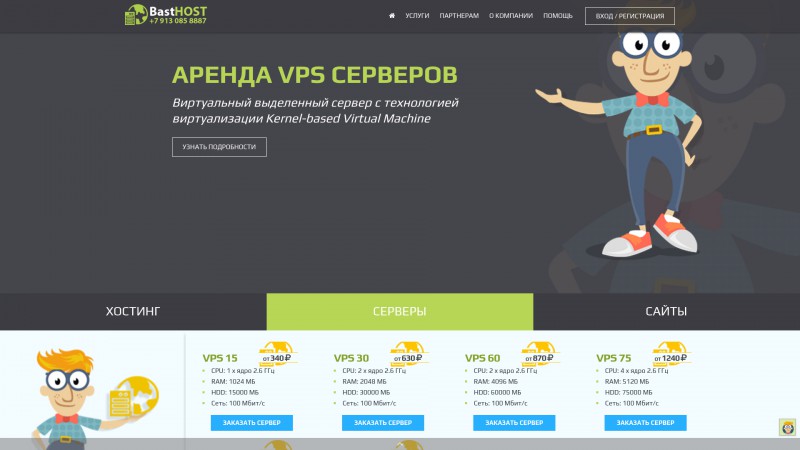Click the VPS 75 price badge icon
This screenshot has width=800, height=450.
(671, 354)
